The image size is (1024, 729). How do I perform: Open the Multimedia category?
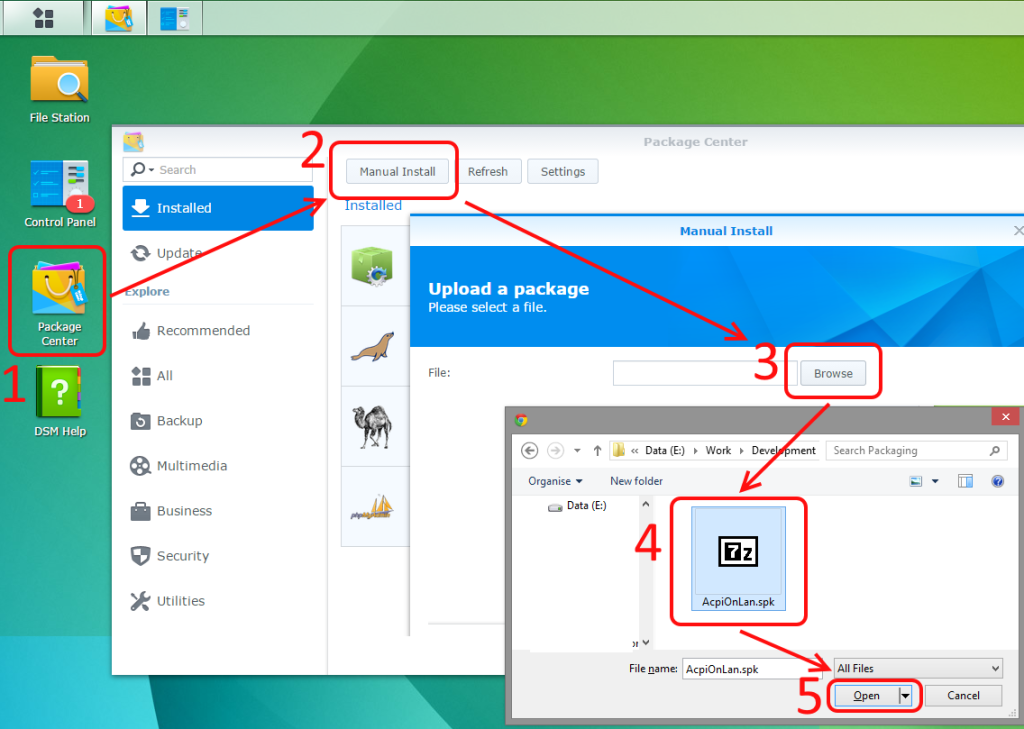click(217, 466)
